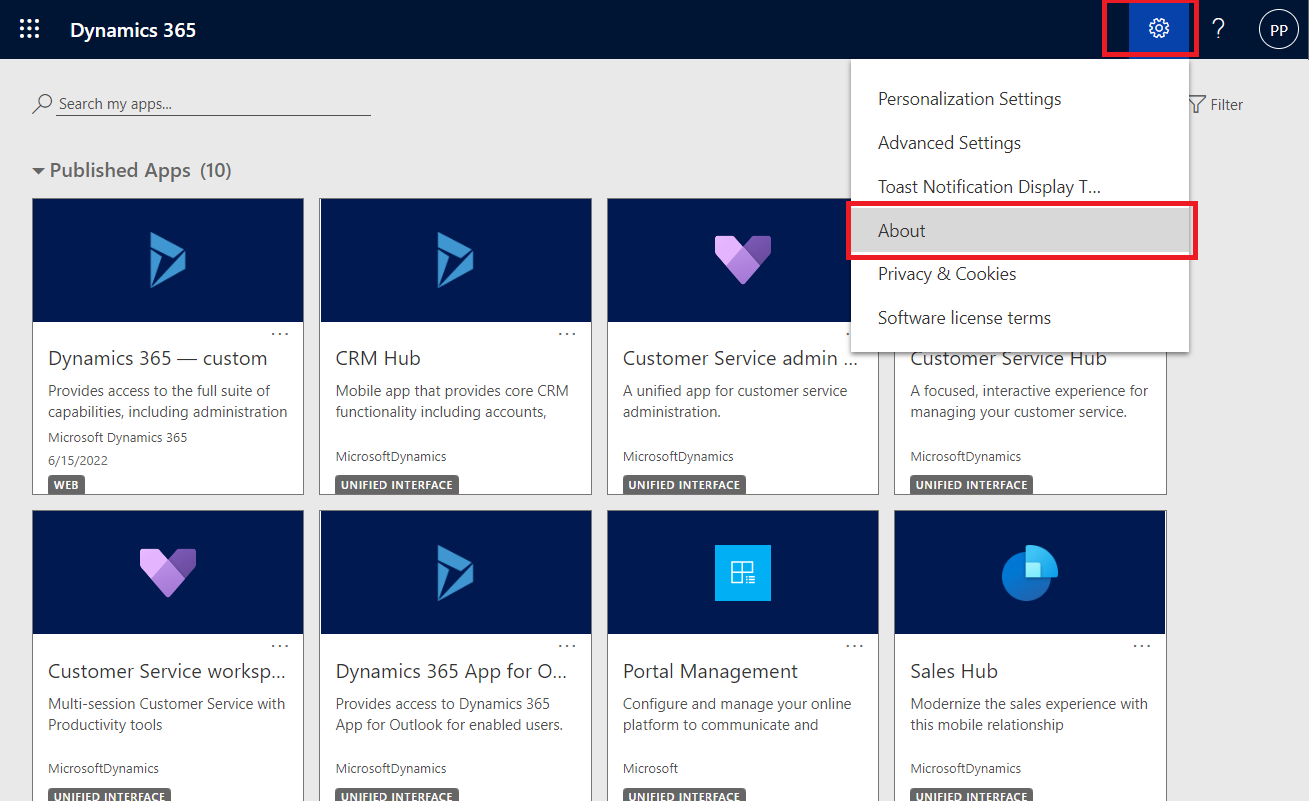Open the CRM Hub app icon
The image size is (1309, 801).
pyautogui.click(x=455, y=260)
